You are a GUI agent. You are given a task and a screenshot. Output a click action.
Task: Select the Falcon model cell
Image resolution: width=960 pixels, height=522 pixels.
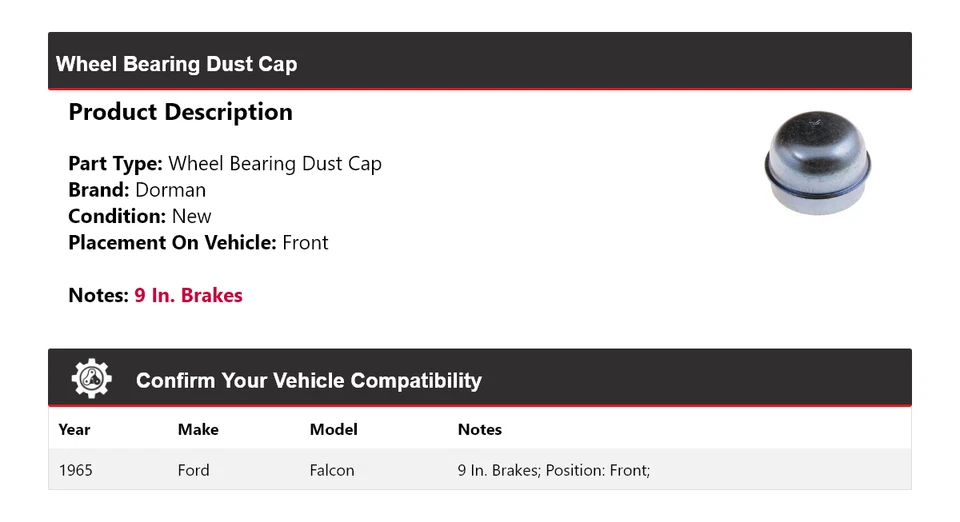pos(332,470)
